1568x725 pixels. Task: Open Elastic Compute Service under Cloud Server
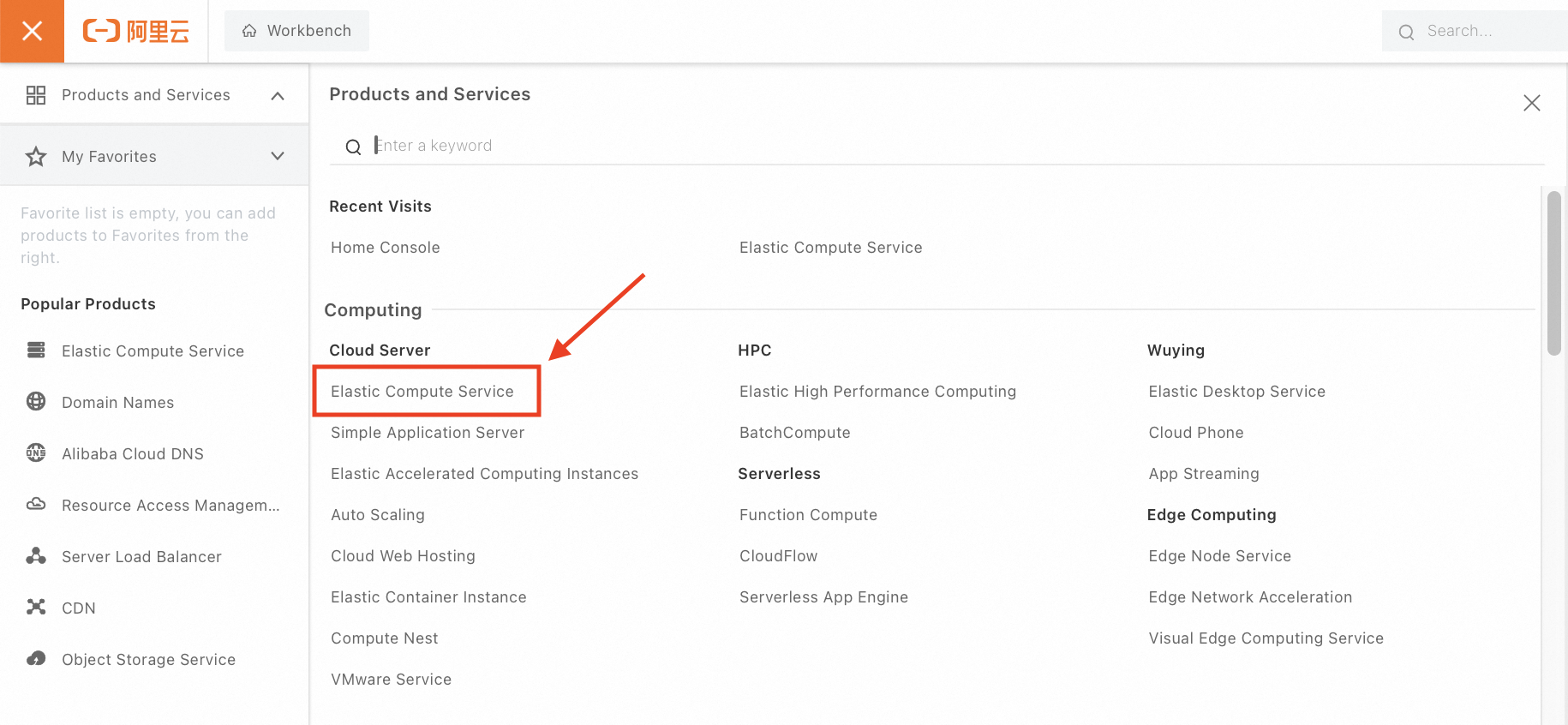422,392
